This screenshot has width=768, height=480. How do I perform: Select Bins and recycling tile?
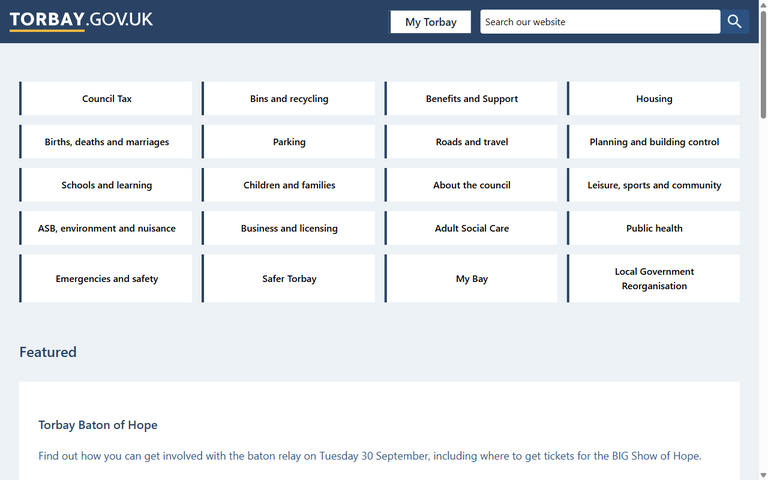tap(289, 99)
